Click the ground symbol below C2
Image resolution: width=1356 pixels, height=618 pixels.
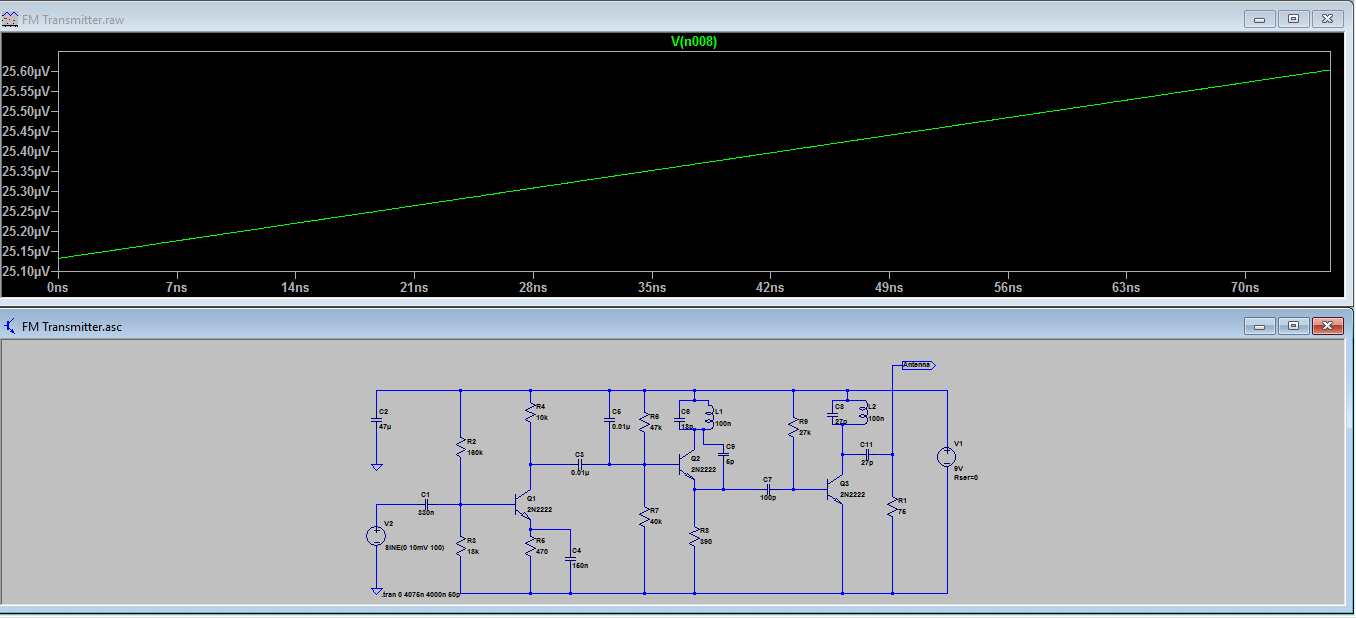point(376,466)
